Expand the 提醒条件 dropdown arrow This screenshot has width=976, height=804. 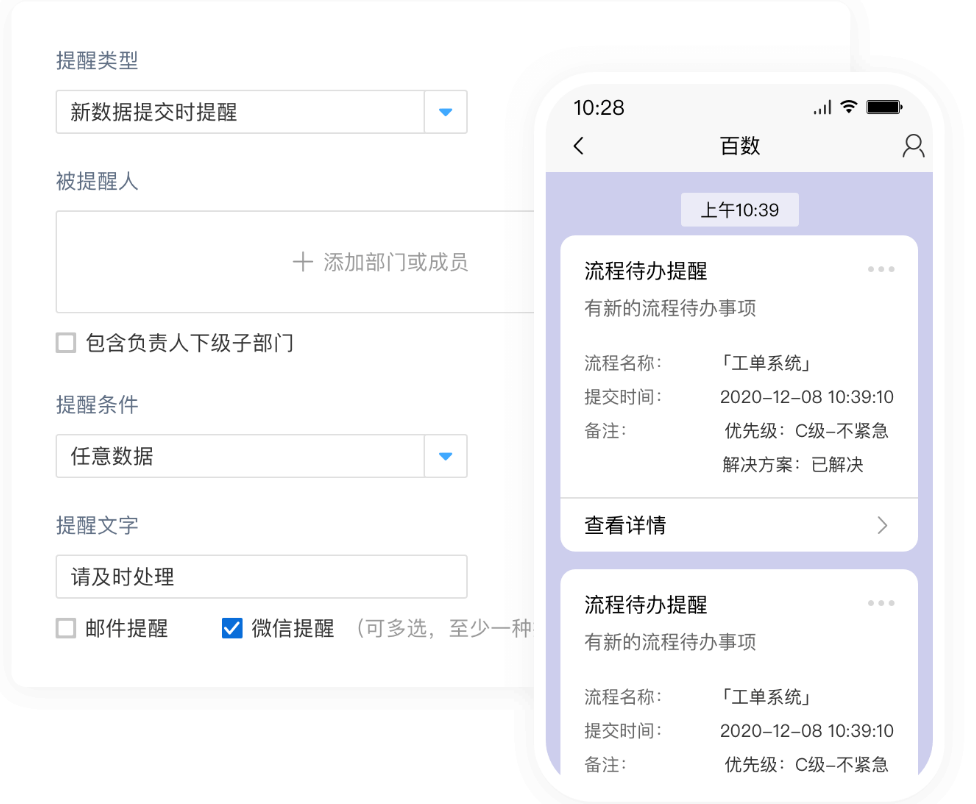click(446, 456)
